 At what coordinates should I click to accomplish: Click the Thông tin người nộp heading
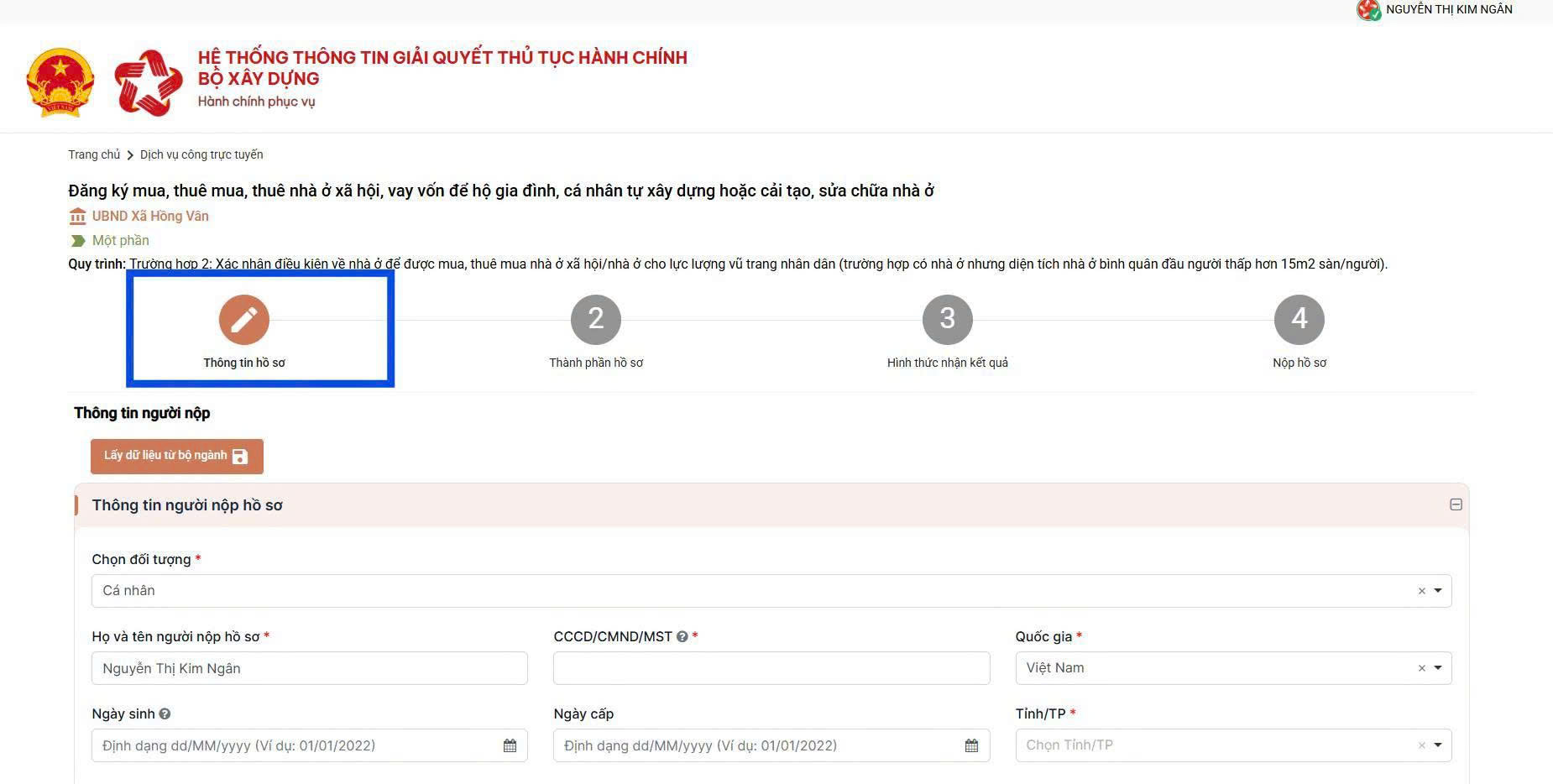click(142, 413)
